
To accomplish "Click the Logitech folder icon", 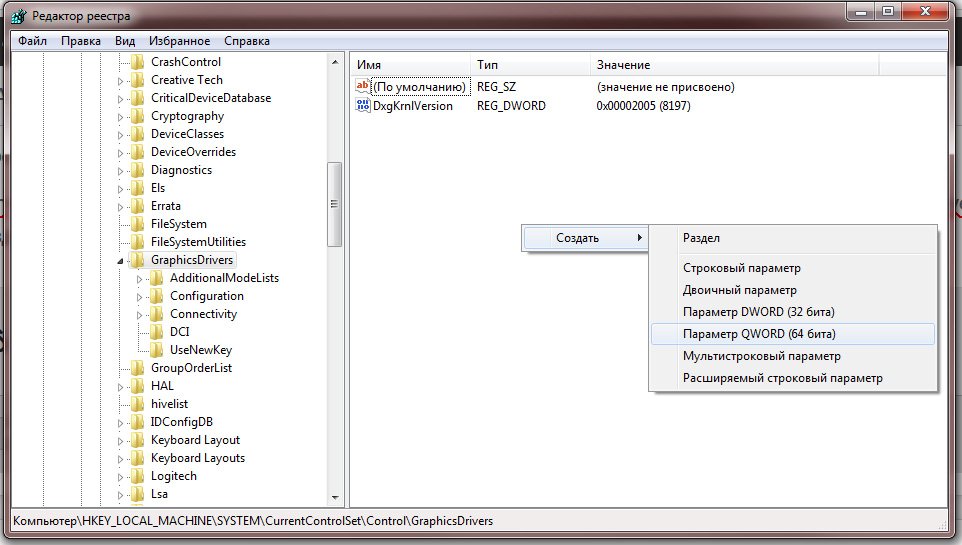I will tap(138, 476).
